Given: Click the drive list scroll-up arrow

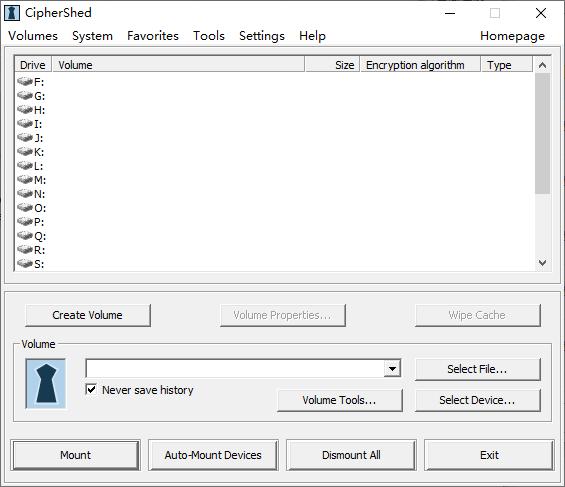Looking at the screenshot, I should 542,65.
